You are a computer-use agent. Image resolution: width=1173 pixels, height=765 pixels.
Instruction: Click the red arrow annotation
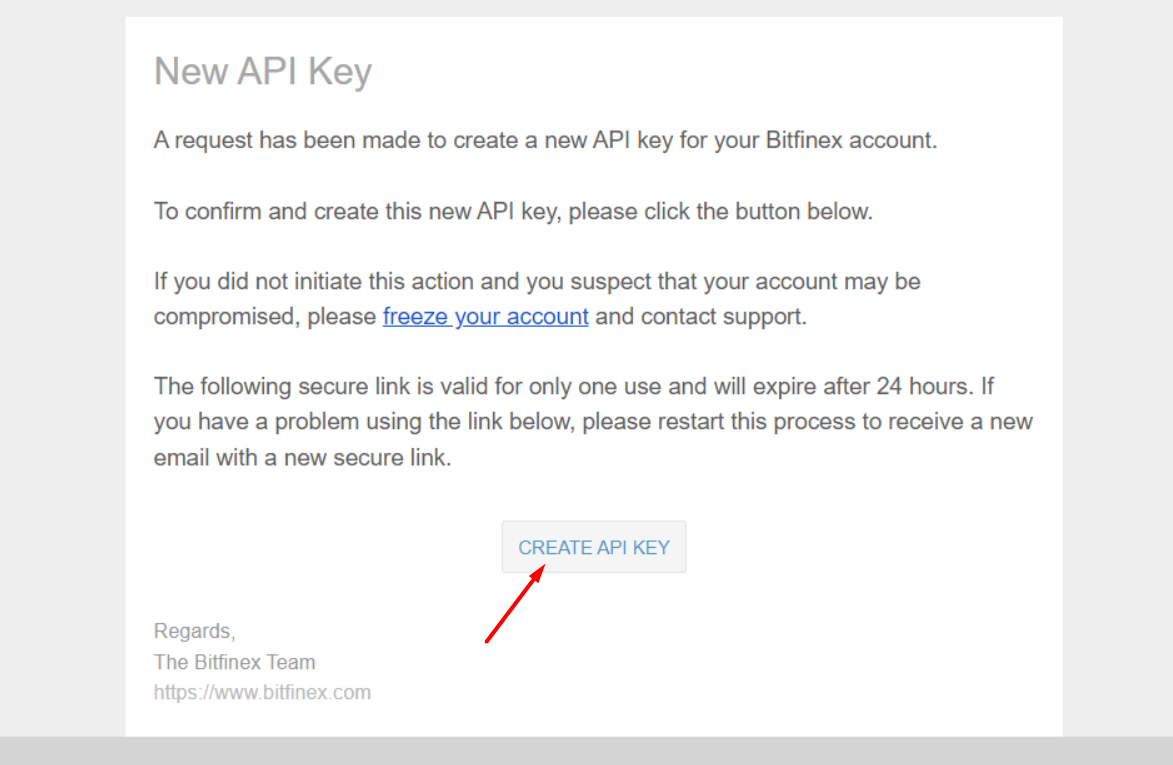click(514, 604)
